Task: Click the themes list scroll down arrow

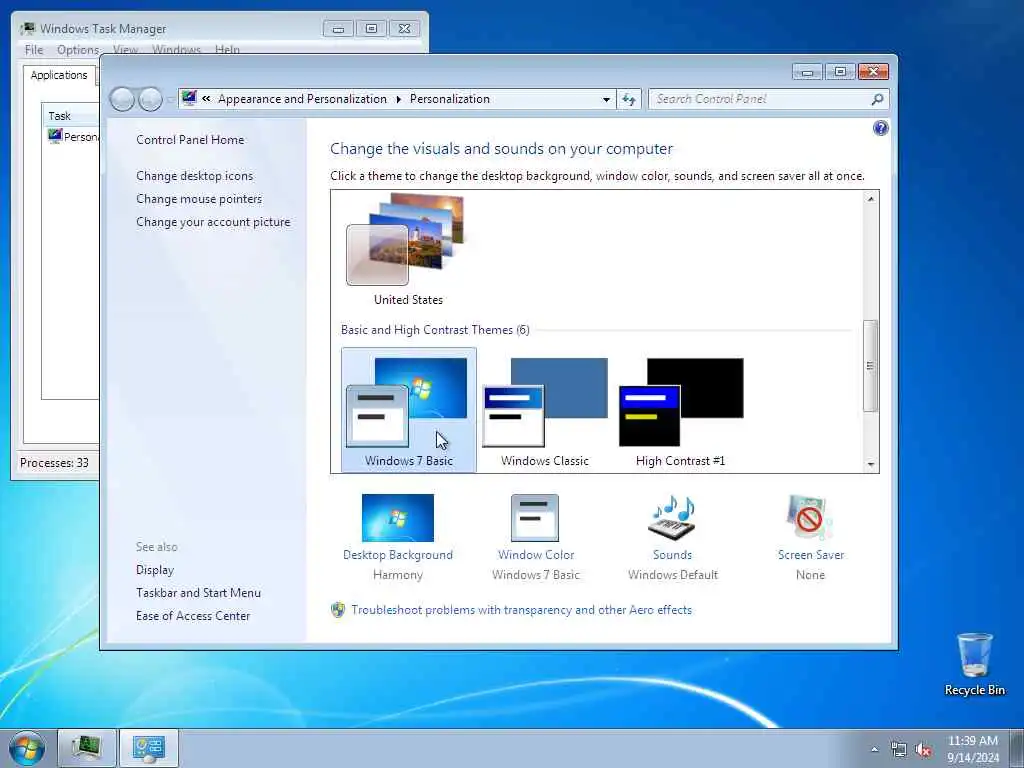Action: pos(871,464)
